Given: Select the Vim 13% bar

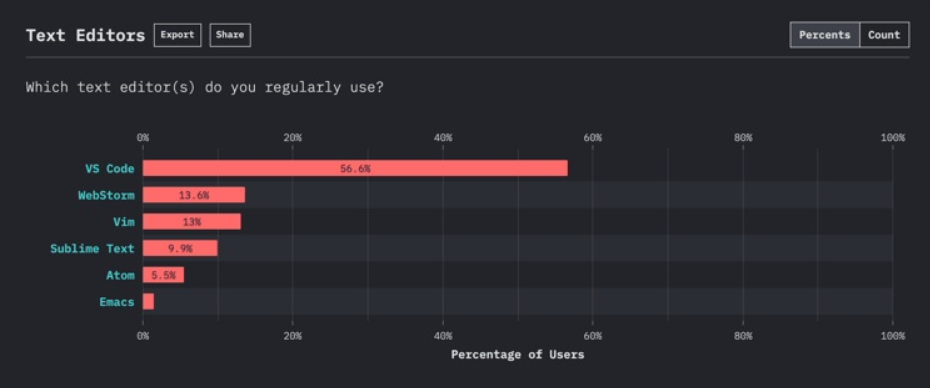Looking at the screenshot, I should [192, 222].
